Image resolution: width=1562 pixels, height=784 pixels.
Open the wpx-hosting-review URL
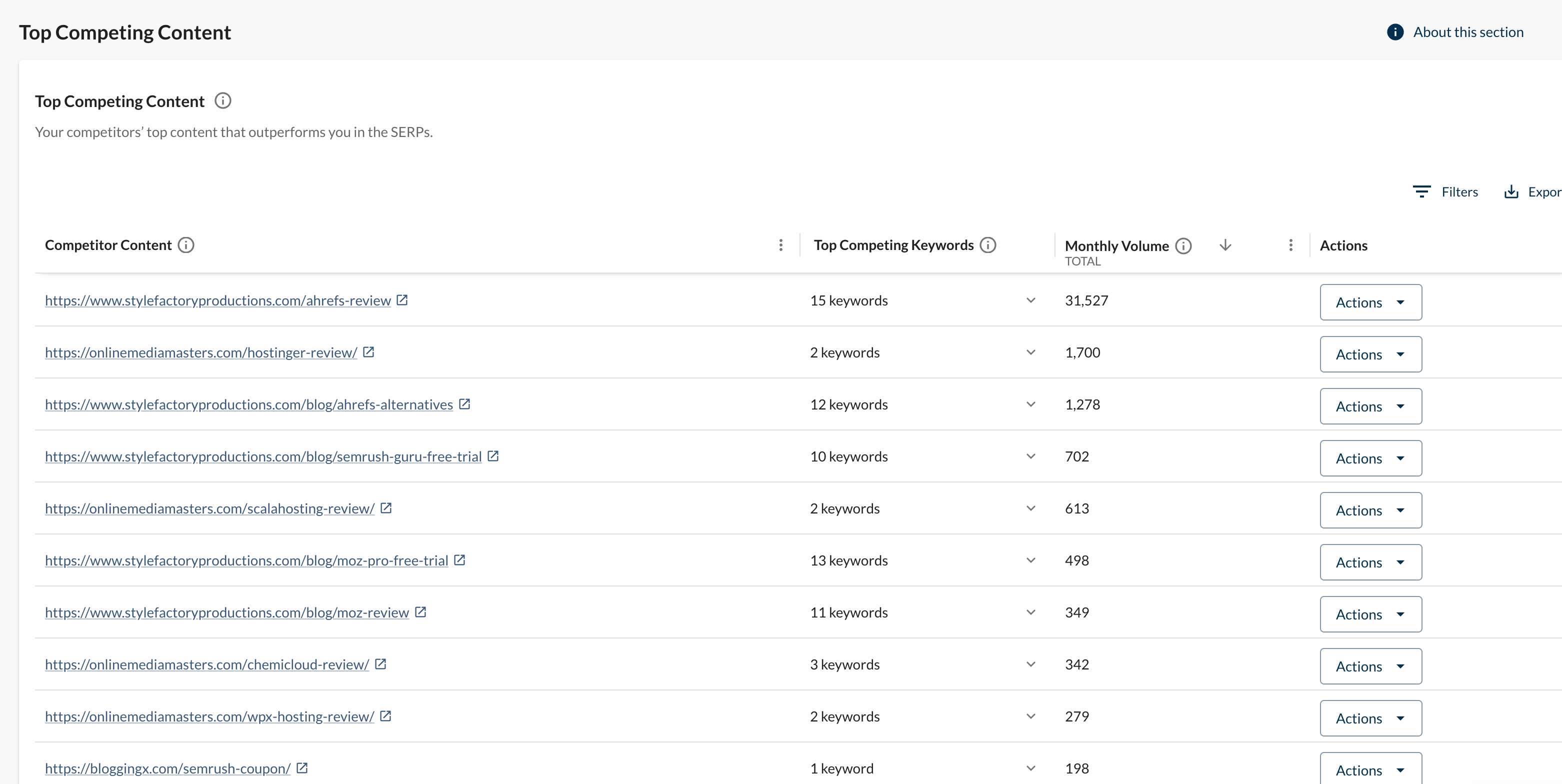[209, 716]
